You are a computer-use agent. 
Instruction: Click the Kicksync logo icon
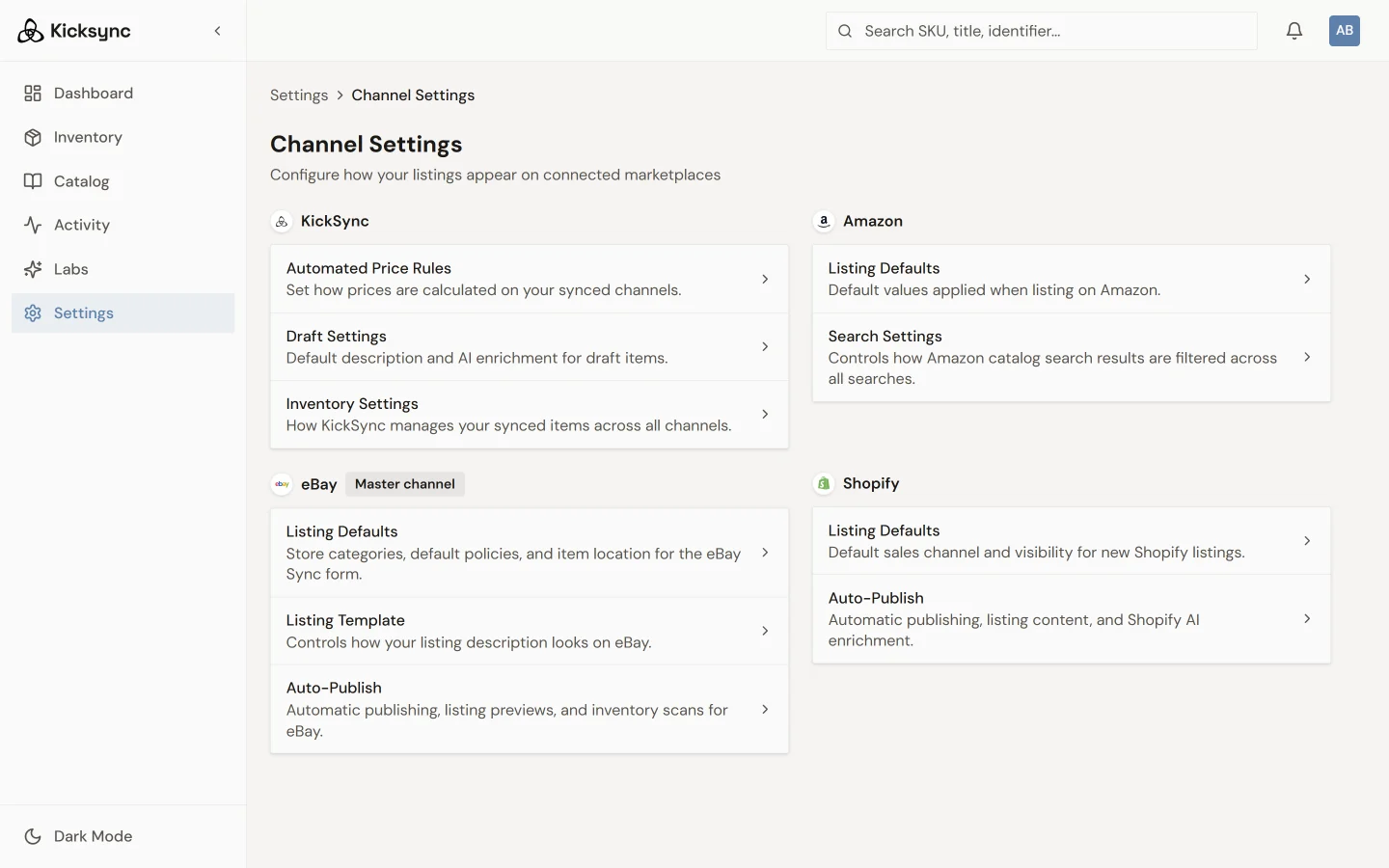(x=31, y=31)
